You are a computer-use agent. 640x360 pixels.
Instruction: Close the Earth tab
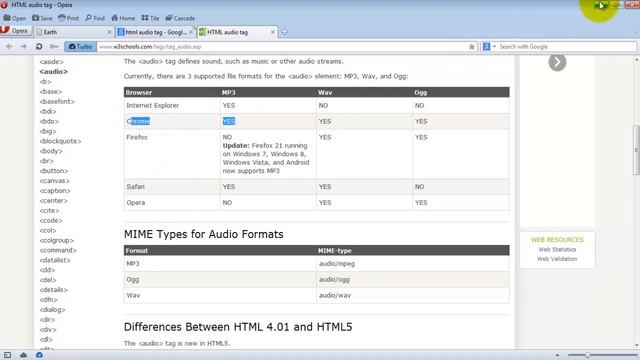click(x=109, y=32)
